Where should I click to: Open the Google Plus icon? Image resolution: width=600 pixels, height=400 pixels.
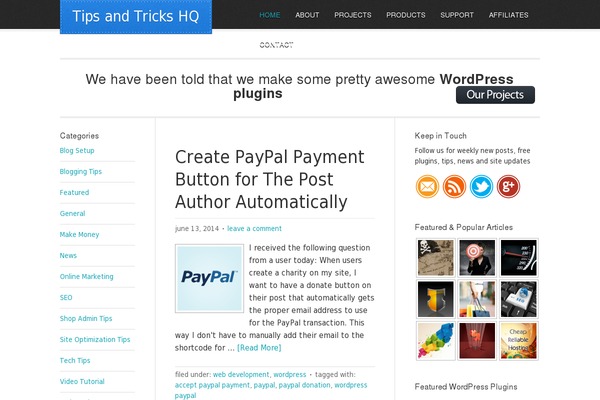coord(508,186)
